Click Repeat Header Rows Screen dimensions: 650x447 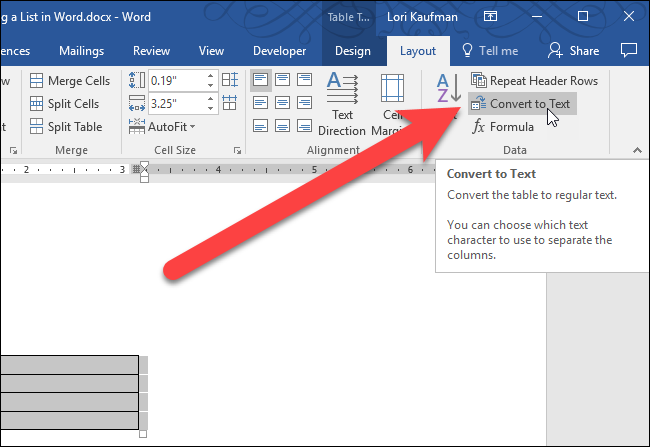[x=533, y=81]
